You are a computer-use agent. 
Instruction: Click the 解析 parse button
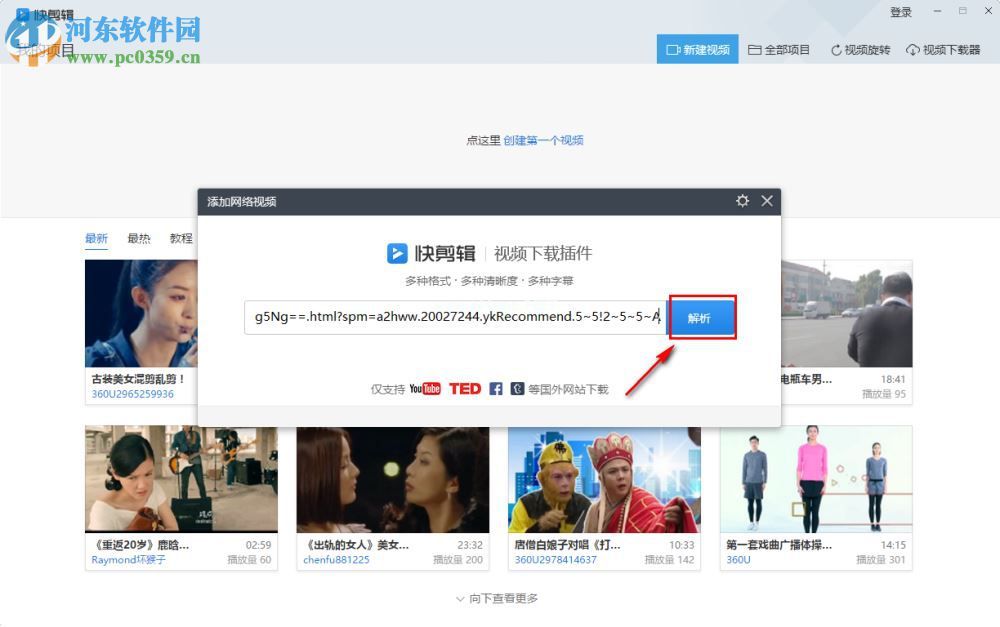click(702, 318)
